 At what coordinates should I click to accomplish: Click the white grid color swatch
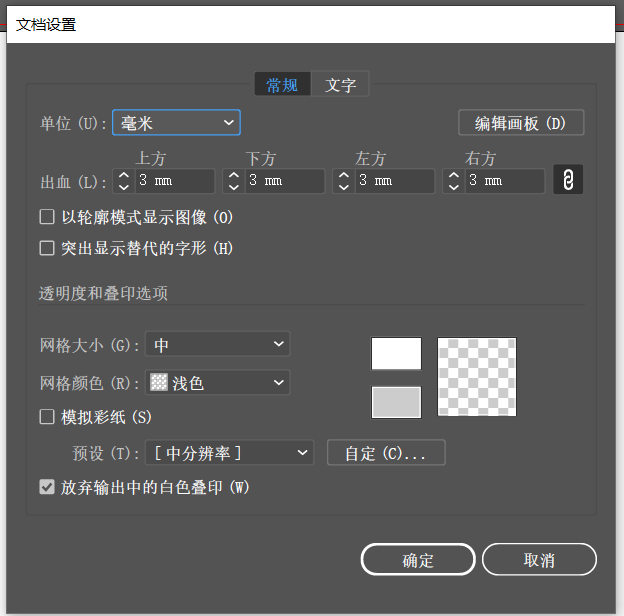[396, 354]
